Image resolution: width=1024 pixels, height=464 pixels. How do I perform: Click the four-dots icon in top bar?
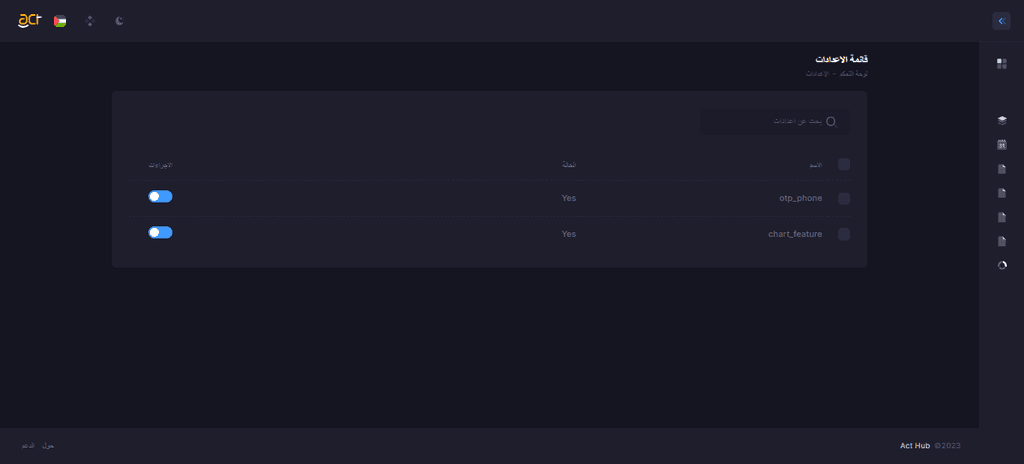click(x=90, y=21)
